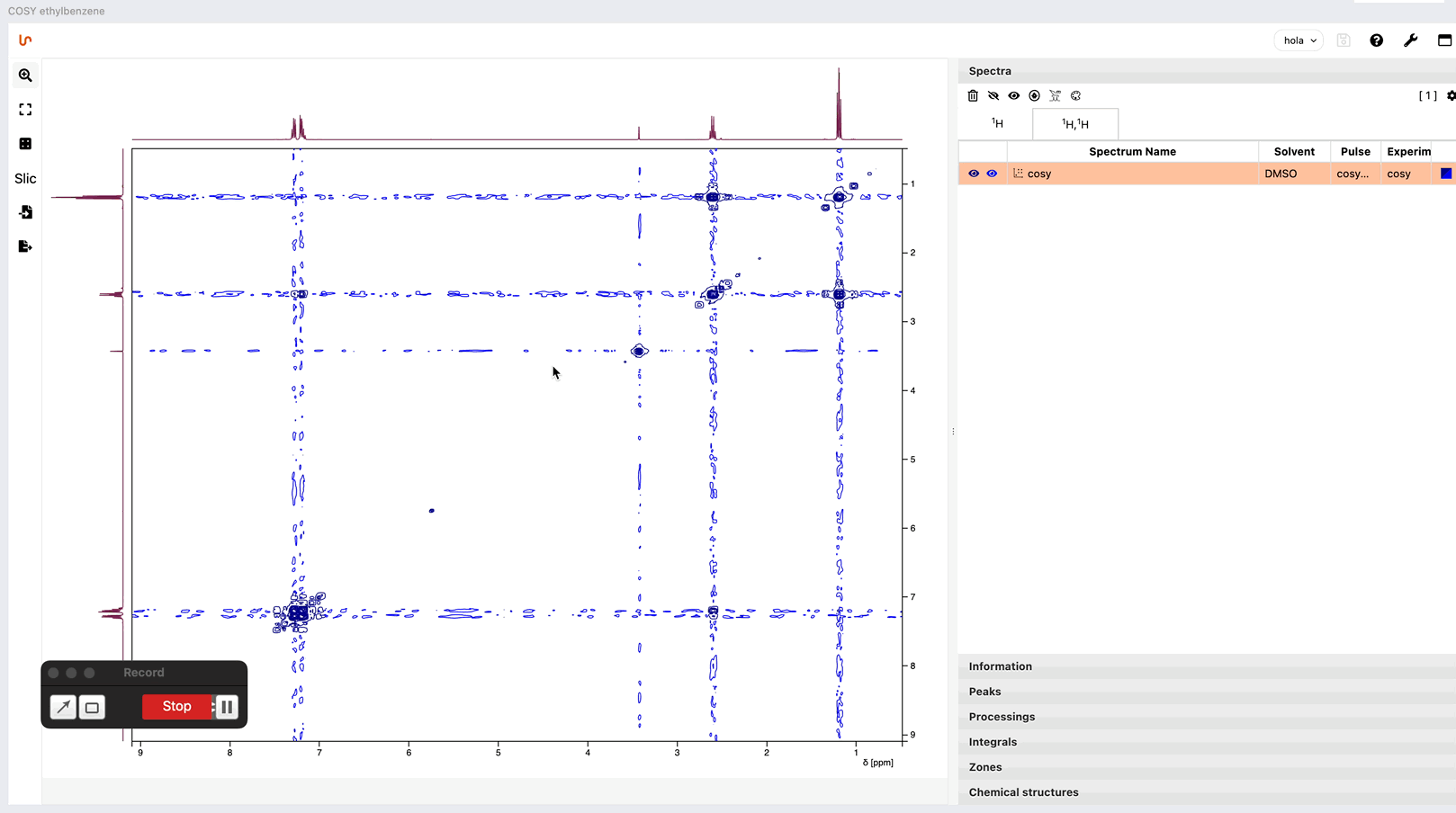The width and height of the screenshot is (1456, 813).
Task: Click the save workspace icon
Action: tap(1344, 40)
